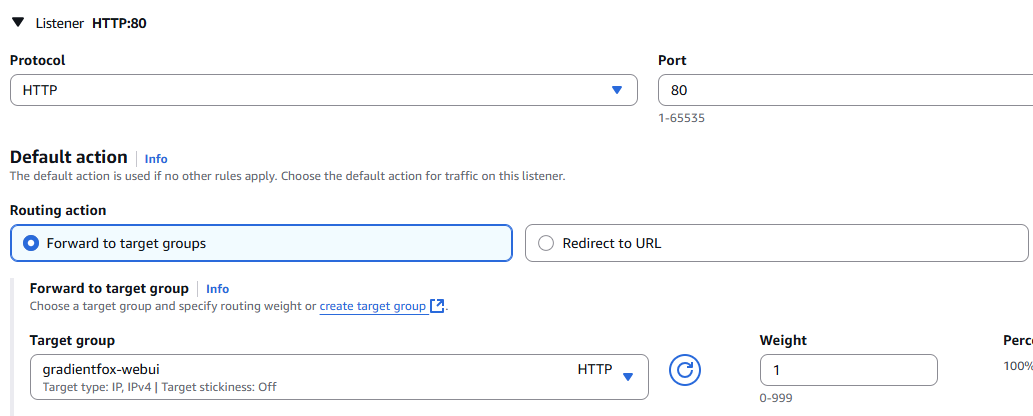Image resolution: width=1033 pixels, height=416 pixels.
Task: Click the 100% percent value
Action: 1017,366
